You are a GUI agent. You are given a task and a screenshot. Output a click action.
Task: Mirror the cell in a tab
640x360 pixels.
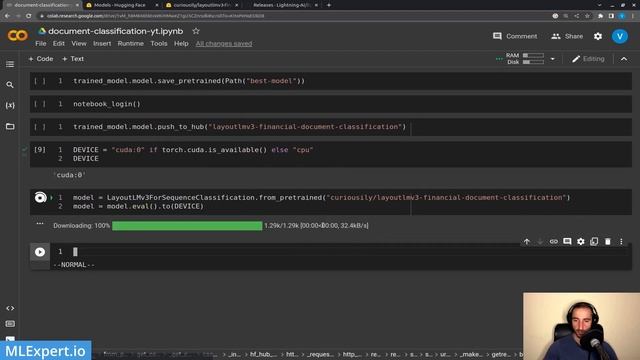point(594,242)
